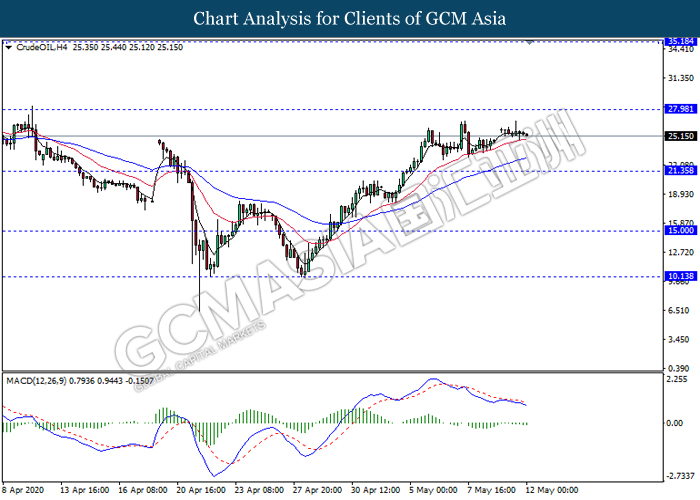The width and height of the screenshot is (700, 500).
Task: Click the CrudeOIL,H4 symbol label
Action: (42, 47)
